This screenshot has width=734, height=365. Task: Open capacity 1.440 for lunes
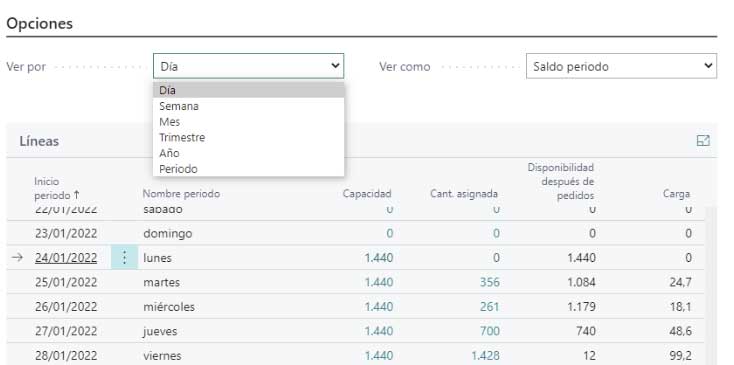tap(379, 258)
